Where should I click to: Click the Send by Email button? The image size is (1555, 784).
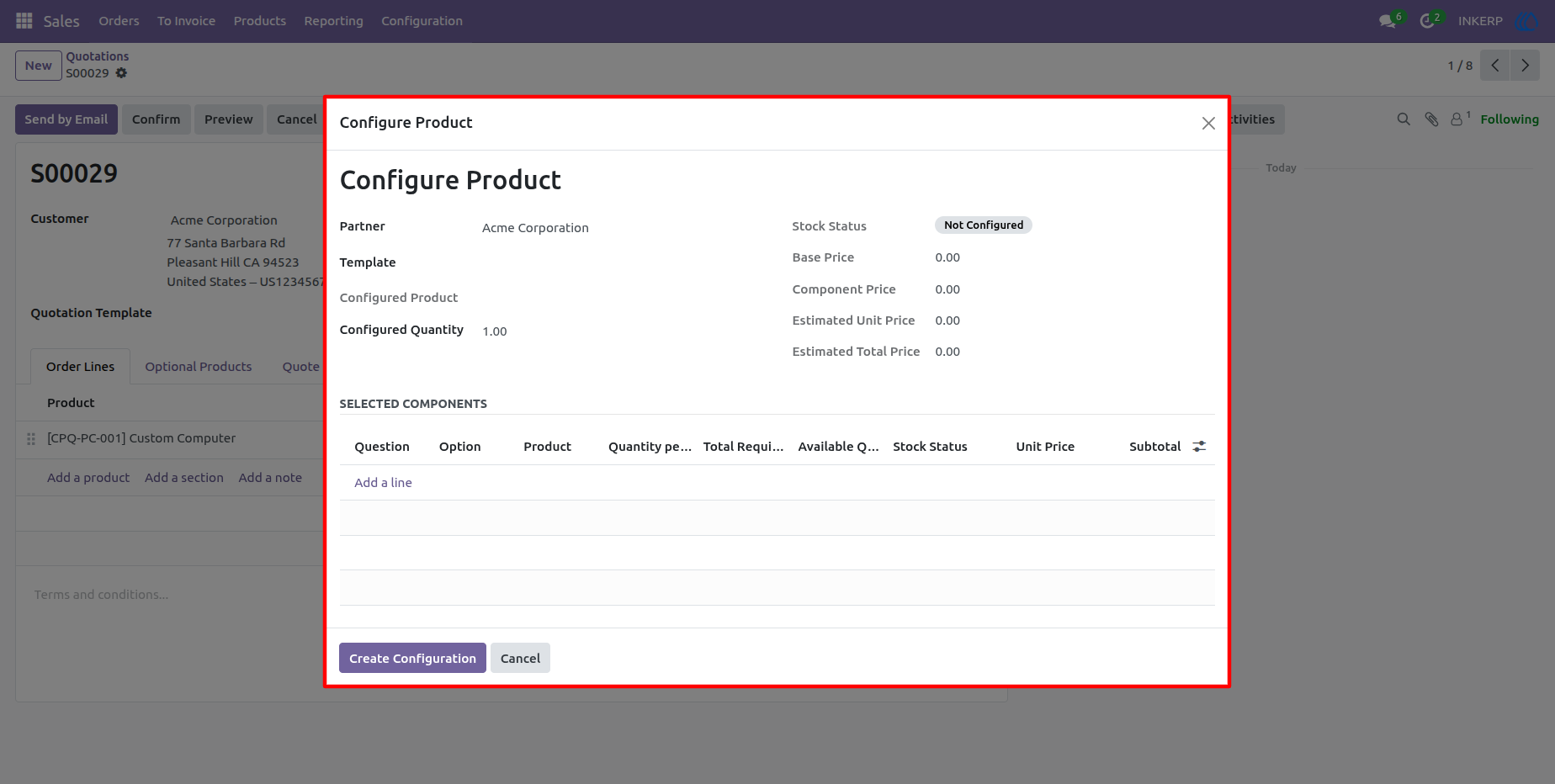[66, 119]
